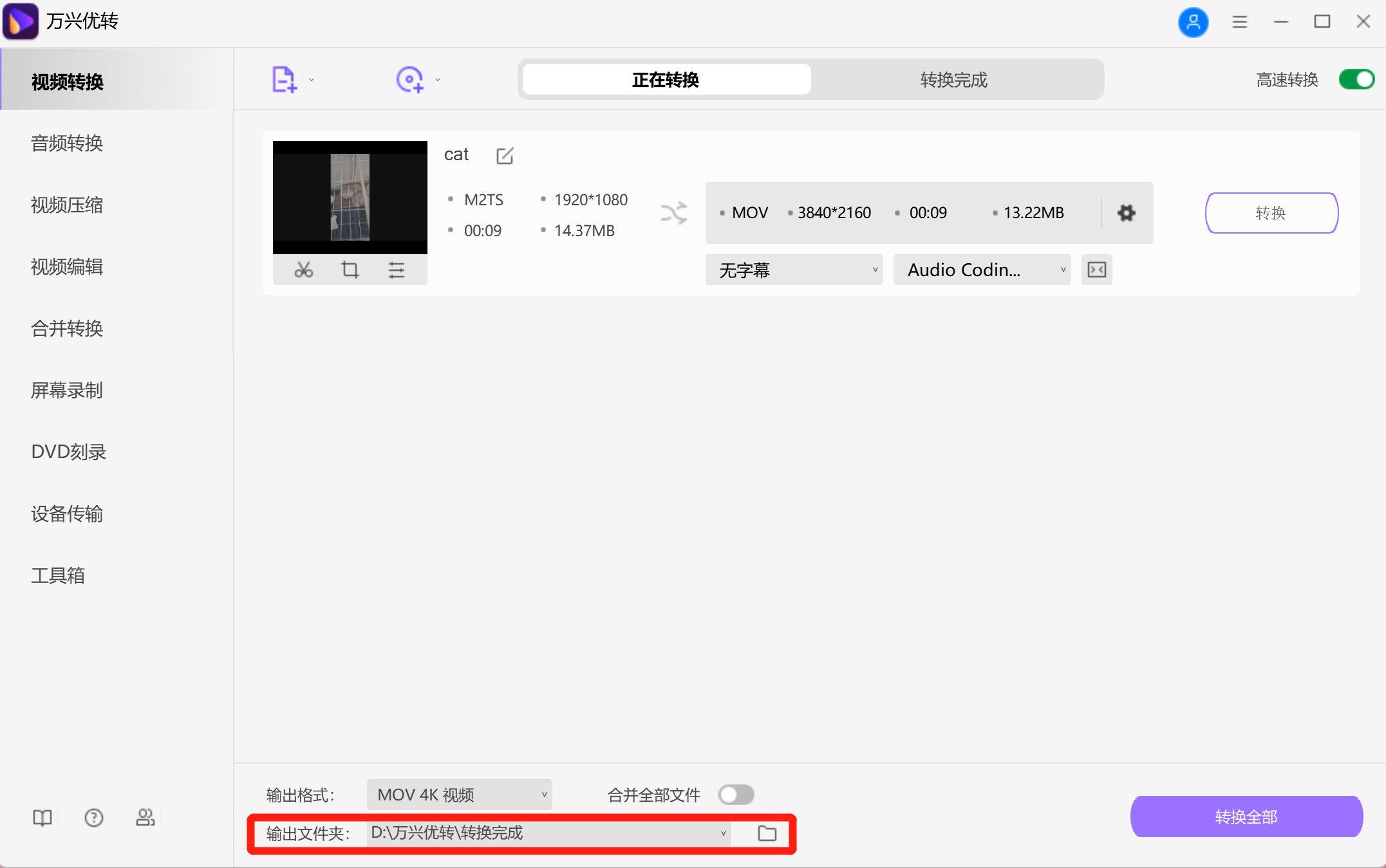Viewport: 1386px width, 868px height.
Task: Select 屏幕录制 in the sidebar
Action: tap(66, 391)
